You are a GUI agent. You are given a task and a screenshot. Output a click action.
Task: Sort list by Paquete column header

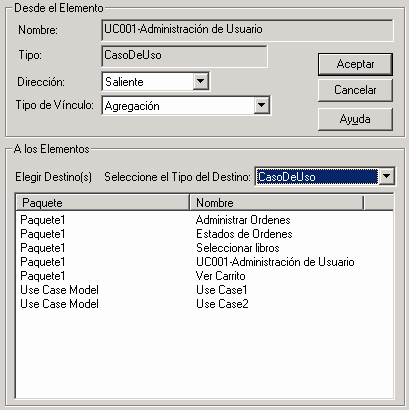103,203
